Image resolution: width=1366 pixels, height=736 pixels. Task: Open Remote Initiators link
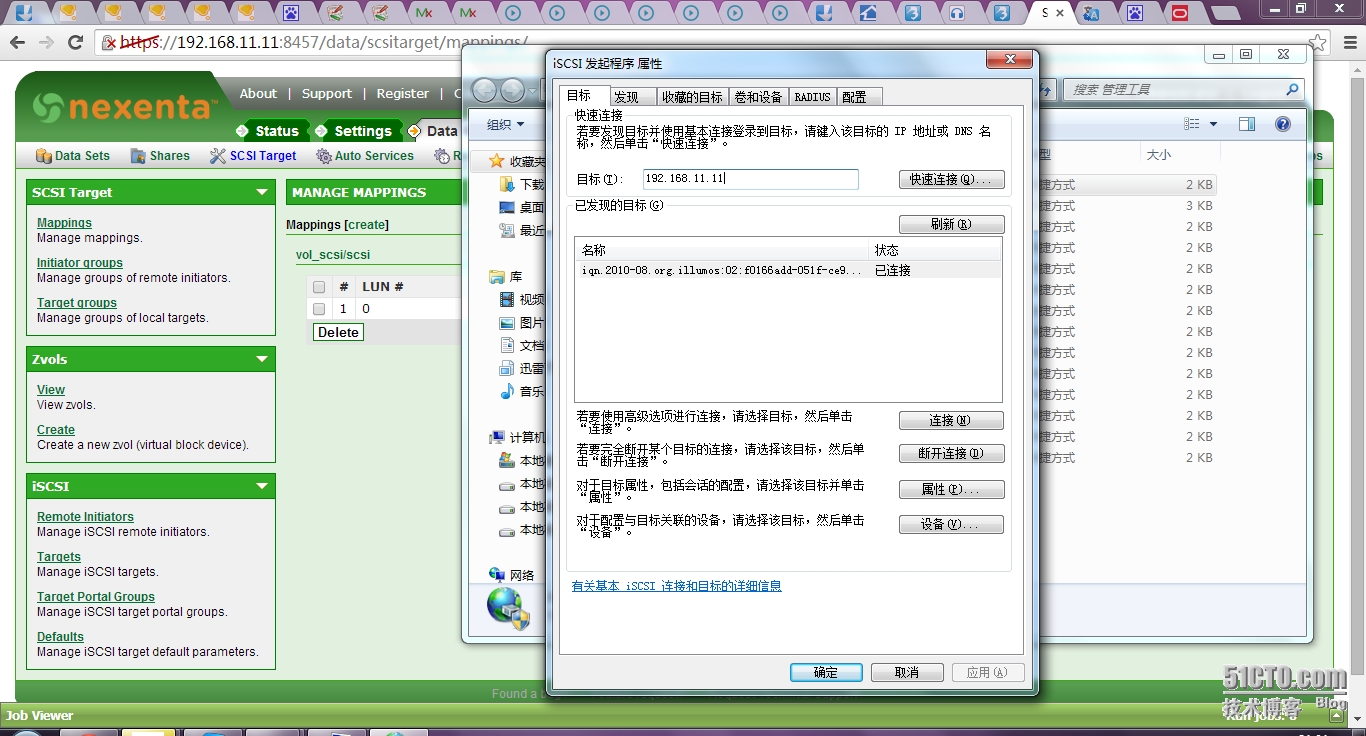[x=85, y=517]
